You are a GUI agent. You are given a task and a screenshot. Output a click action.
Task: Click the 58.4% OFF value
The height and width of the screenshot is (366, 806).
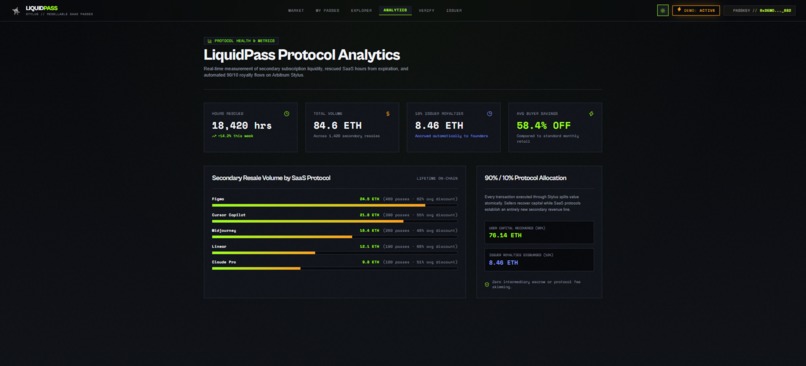click(x=543, y=125)
